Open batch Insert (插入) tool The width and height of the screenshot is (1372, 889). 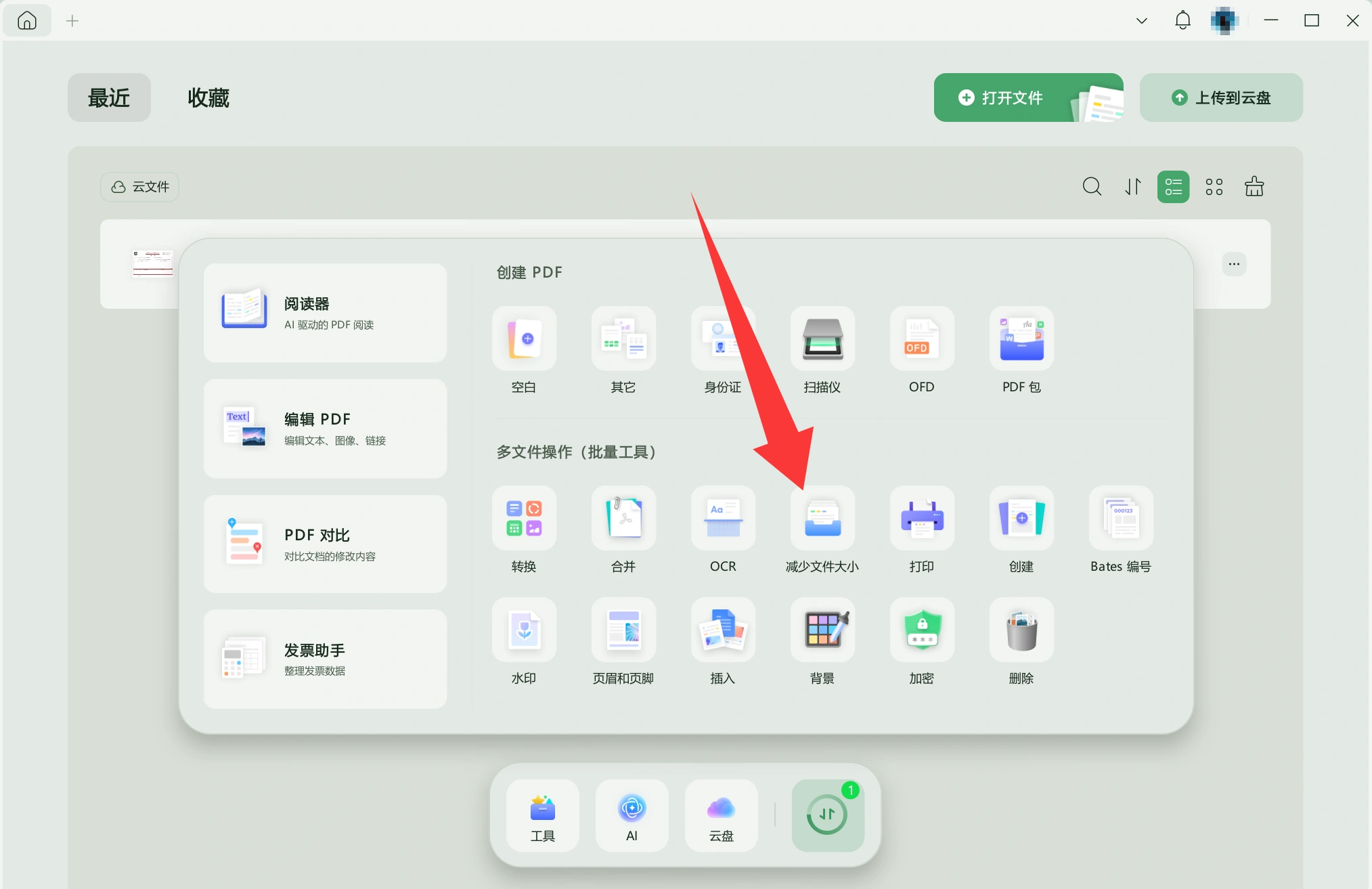coord(723,630)
